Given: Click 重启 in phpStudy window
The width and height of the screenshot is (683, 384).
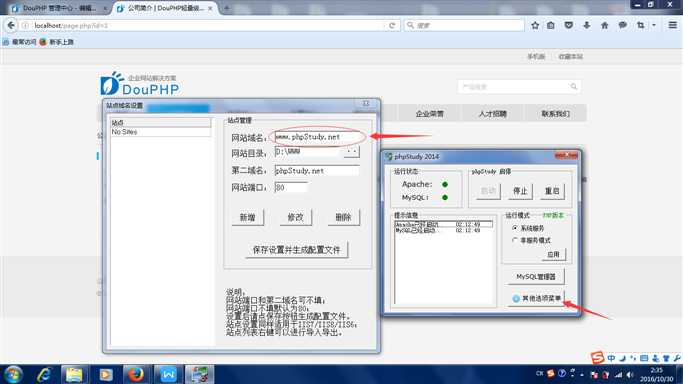Looking at the screenshot, I should [x=552, y=191].
